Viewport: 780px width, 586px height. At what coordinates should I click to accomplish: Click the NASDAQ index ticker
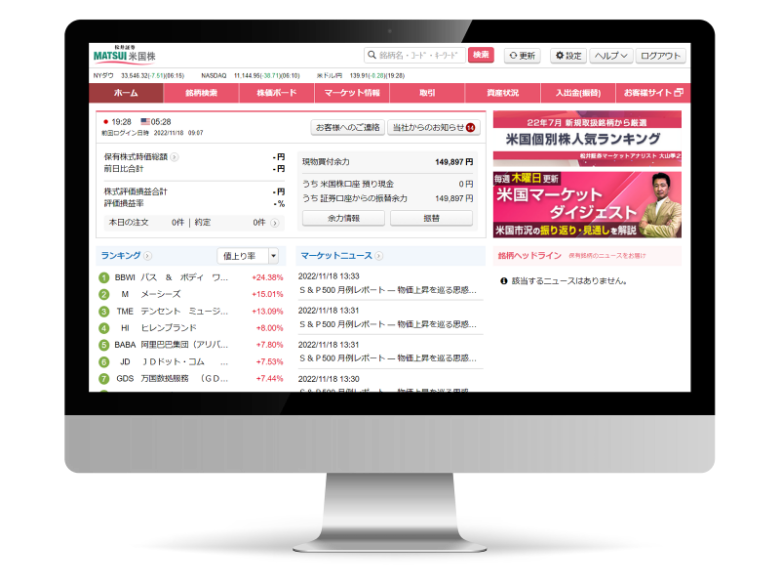click(x=250, y=76)
